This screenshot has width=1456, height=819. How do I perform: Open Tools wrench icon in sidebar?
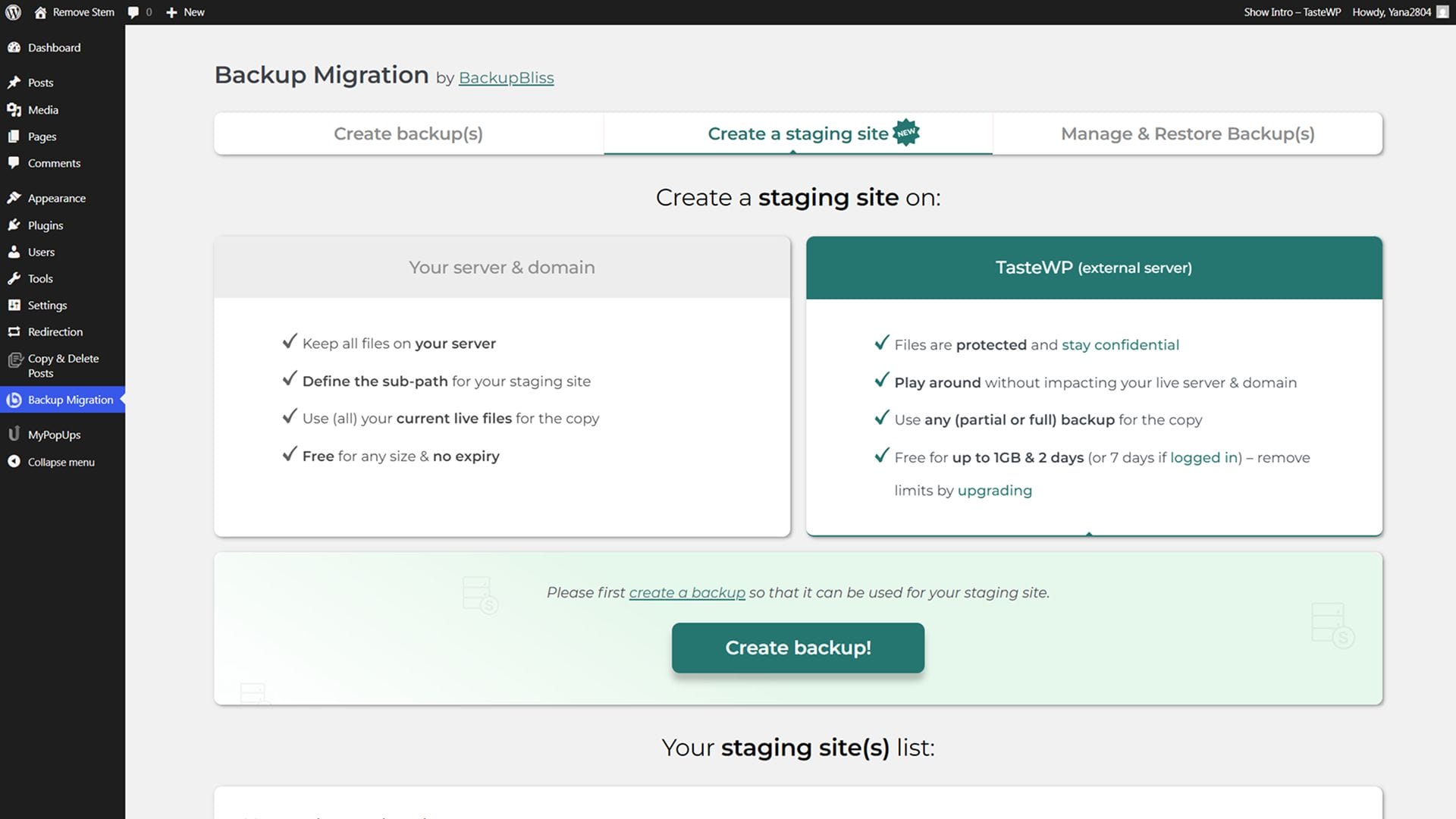pos(14,278)
